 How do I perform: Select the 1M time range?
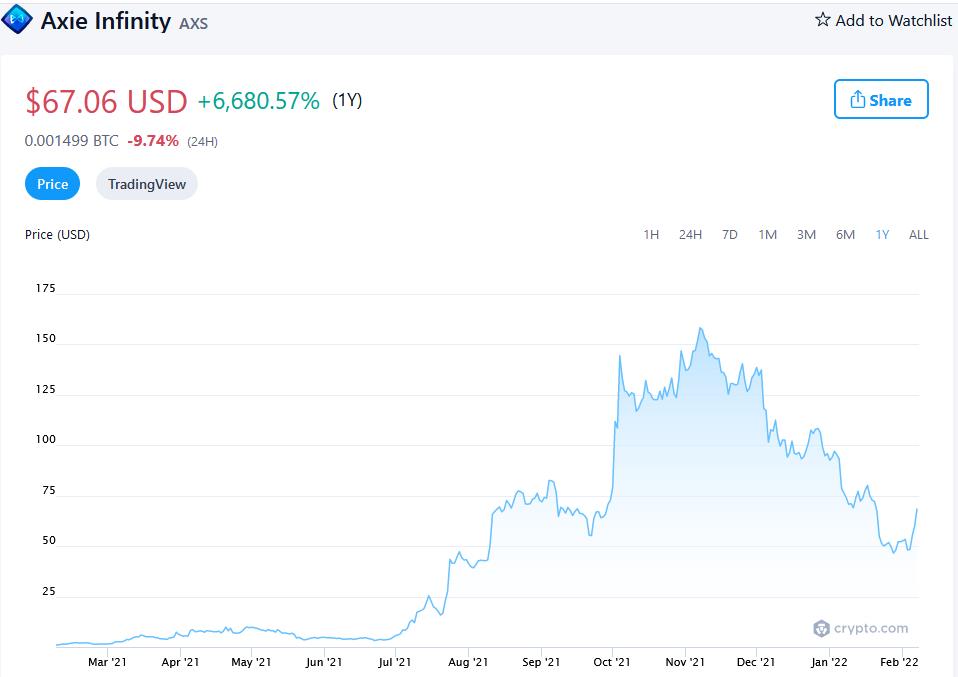(767, 235)
